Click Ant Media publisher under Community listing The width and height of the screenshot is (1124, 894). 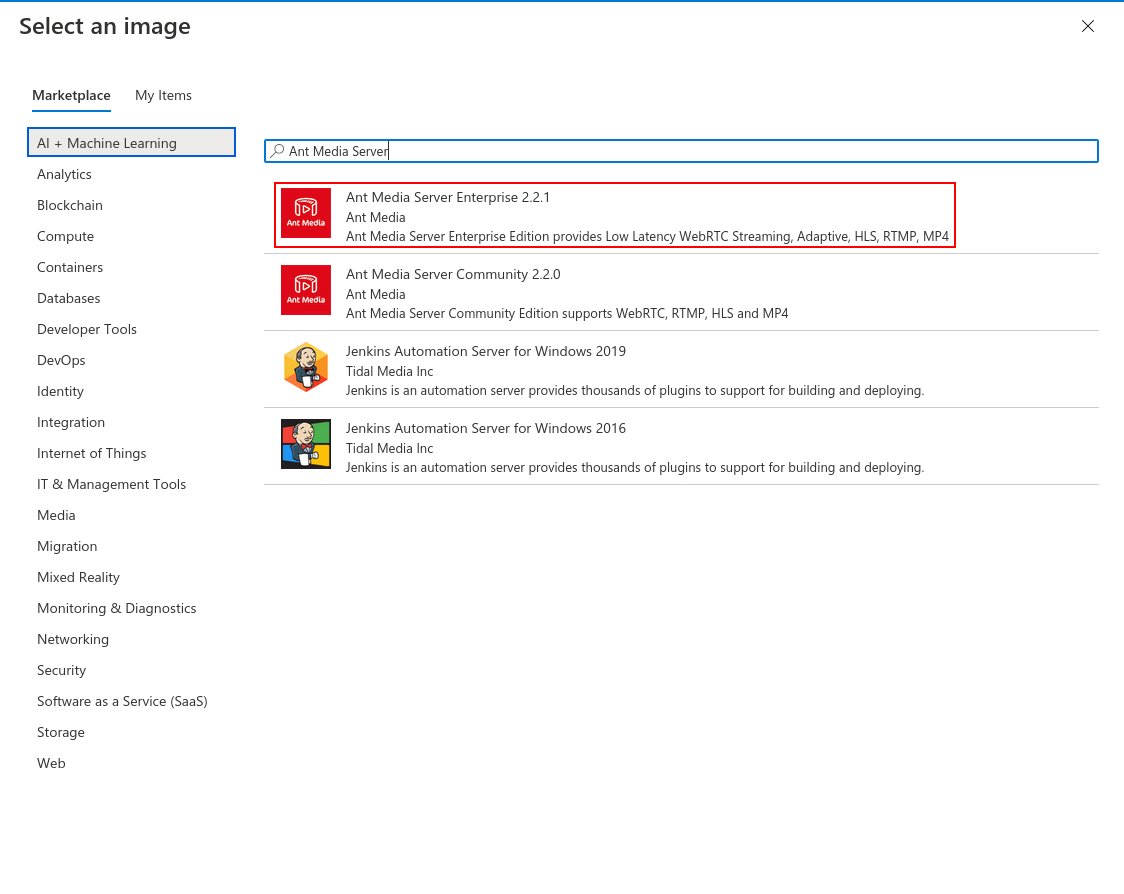(376, 294)
